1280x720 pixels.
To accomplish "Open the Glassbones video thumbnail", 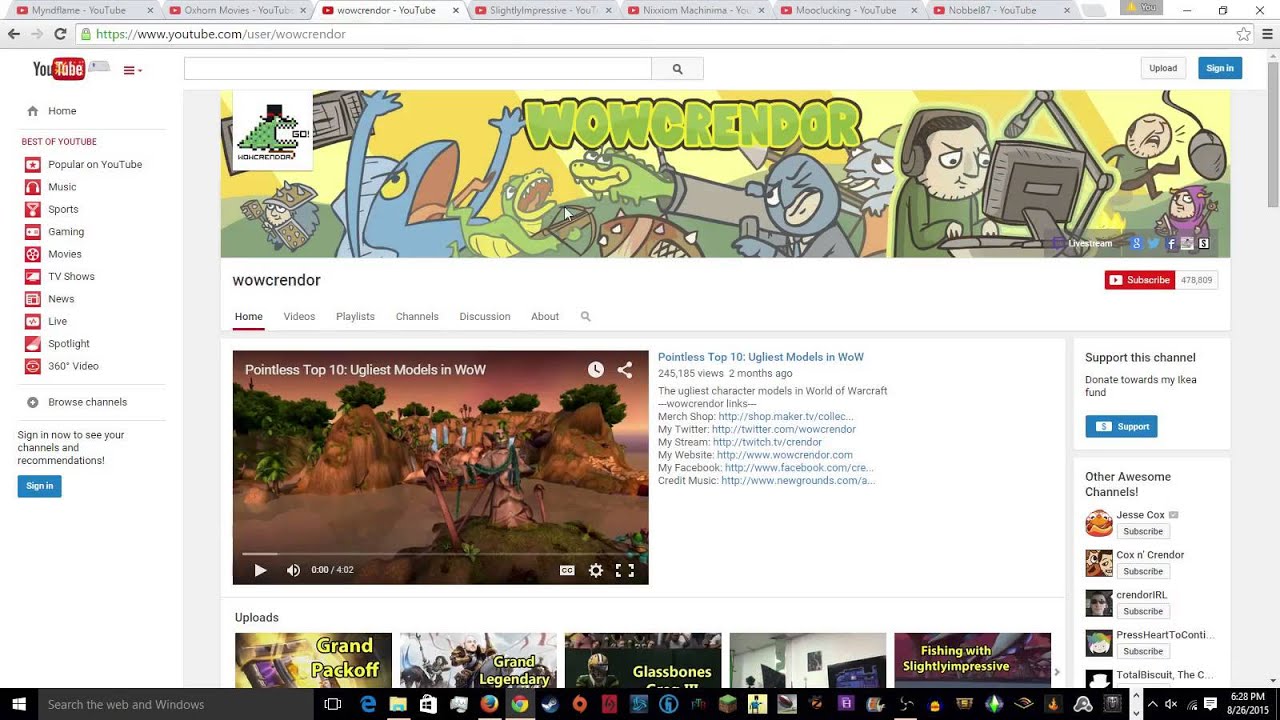I will click(x=643, y=660).
